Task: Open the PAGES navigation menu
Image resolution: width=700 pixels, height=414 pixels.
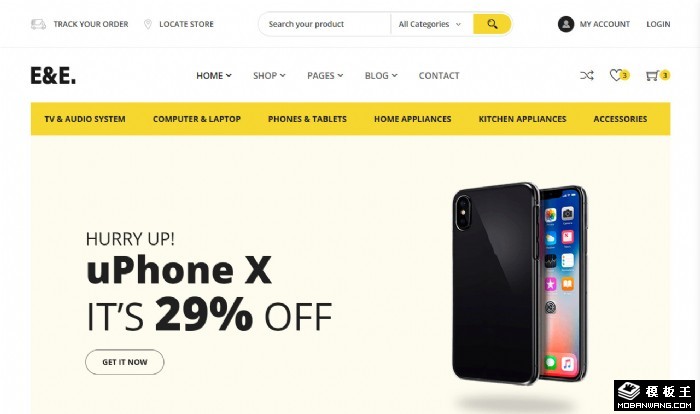Action: (325, 75)
